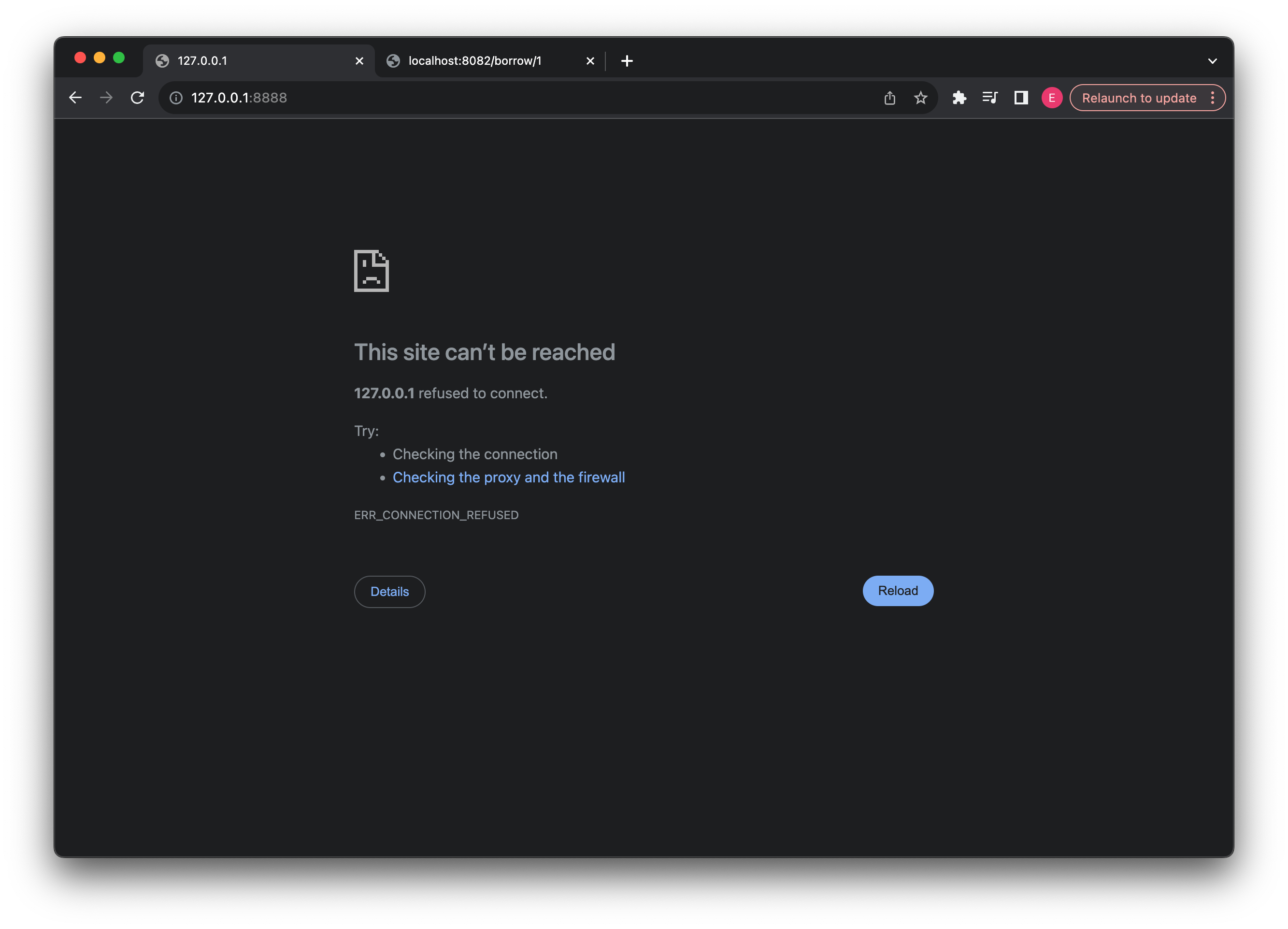Click the Reload button
The height and width of the screenshot is (929, 1288).
pyautogui.click(x=898, y=590)
